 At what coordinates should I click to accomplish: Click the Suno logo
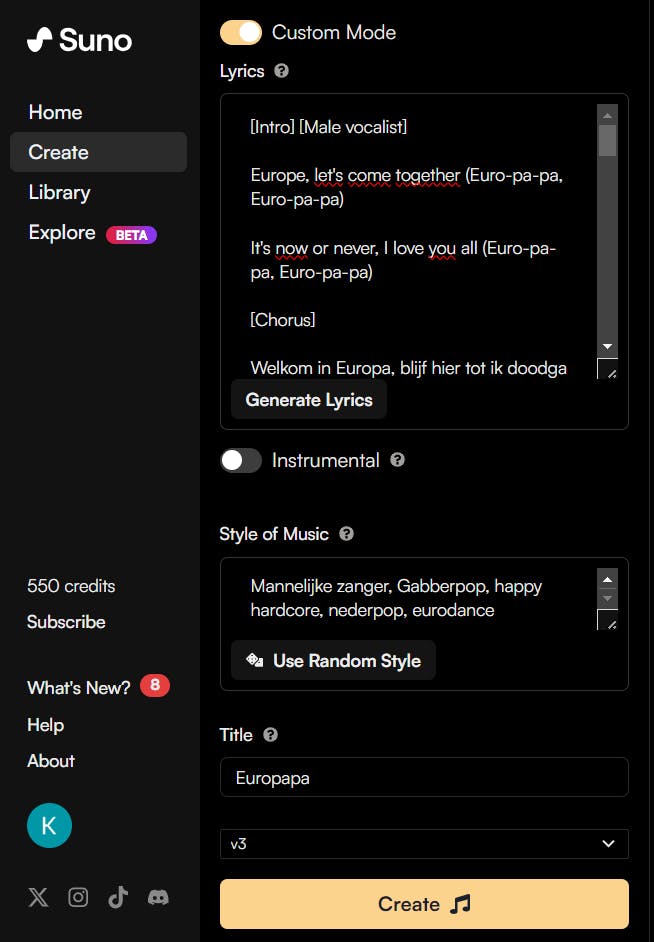coord(79,40)
